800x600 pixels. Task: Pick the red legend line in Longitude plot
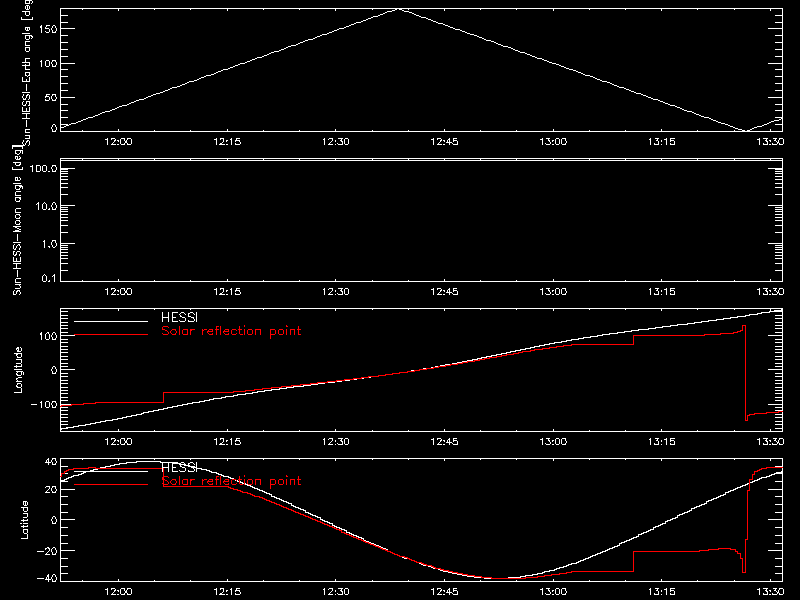[x=111, y=335]
